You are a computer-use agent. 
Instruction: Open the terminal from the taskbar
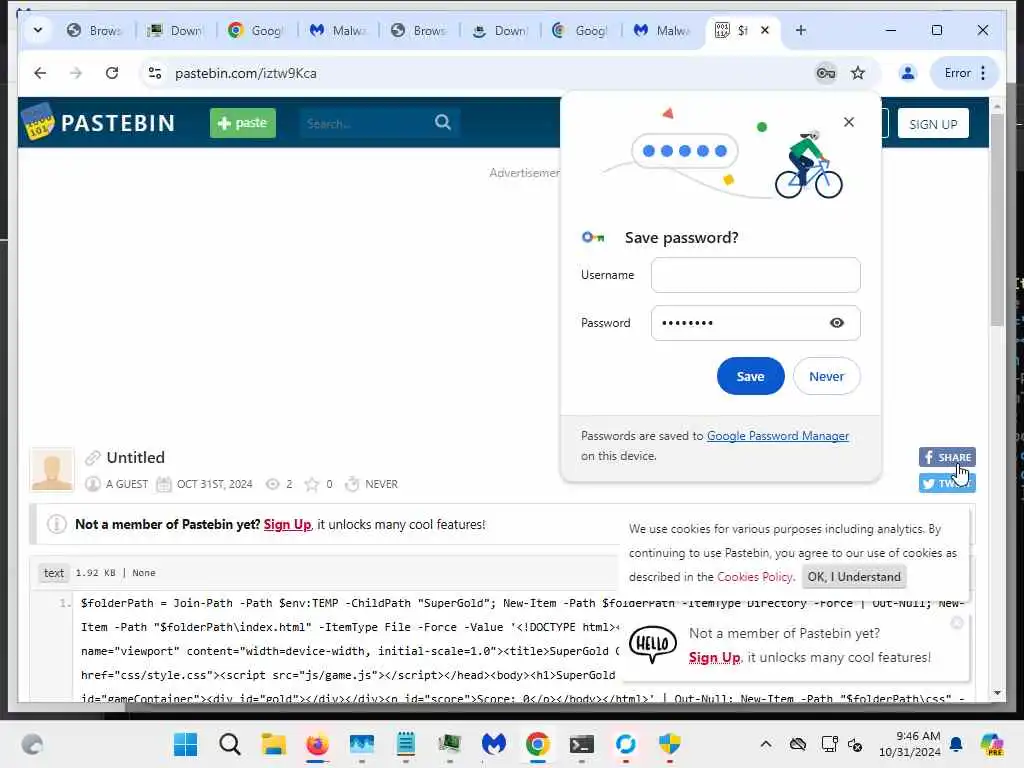pos(581,744)
